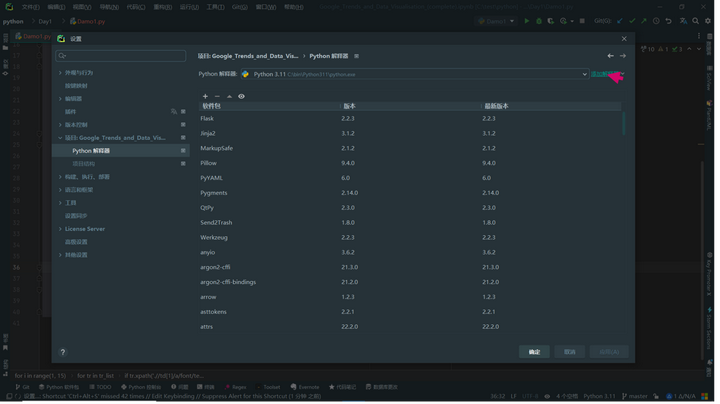Screen dimensions: 720x404
Task: Expand Languages & Frameworks section
Action: coord(60,190)
